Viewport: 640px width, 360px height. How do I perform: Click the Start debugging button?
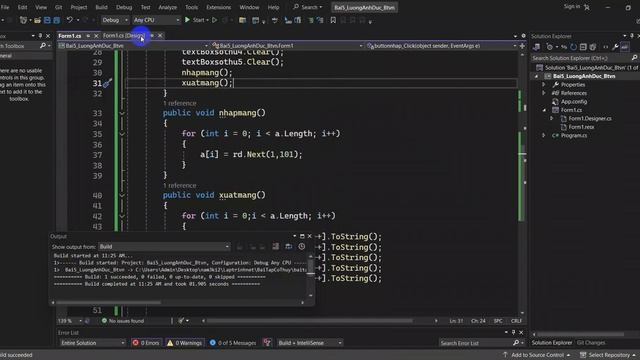195,20
